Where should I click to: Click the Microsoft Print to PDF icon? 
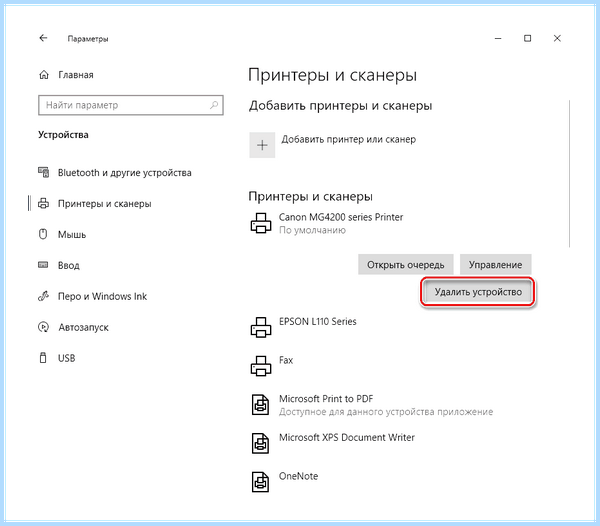[x=261, y=405]
